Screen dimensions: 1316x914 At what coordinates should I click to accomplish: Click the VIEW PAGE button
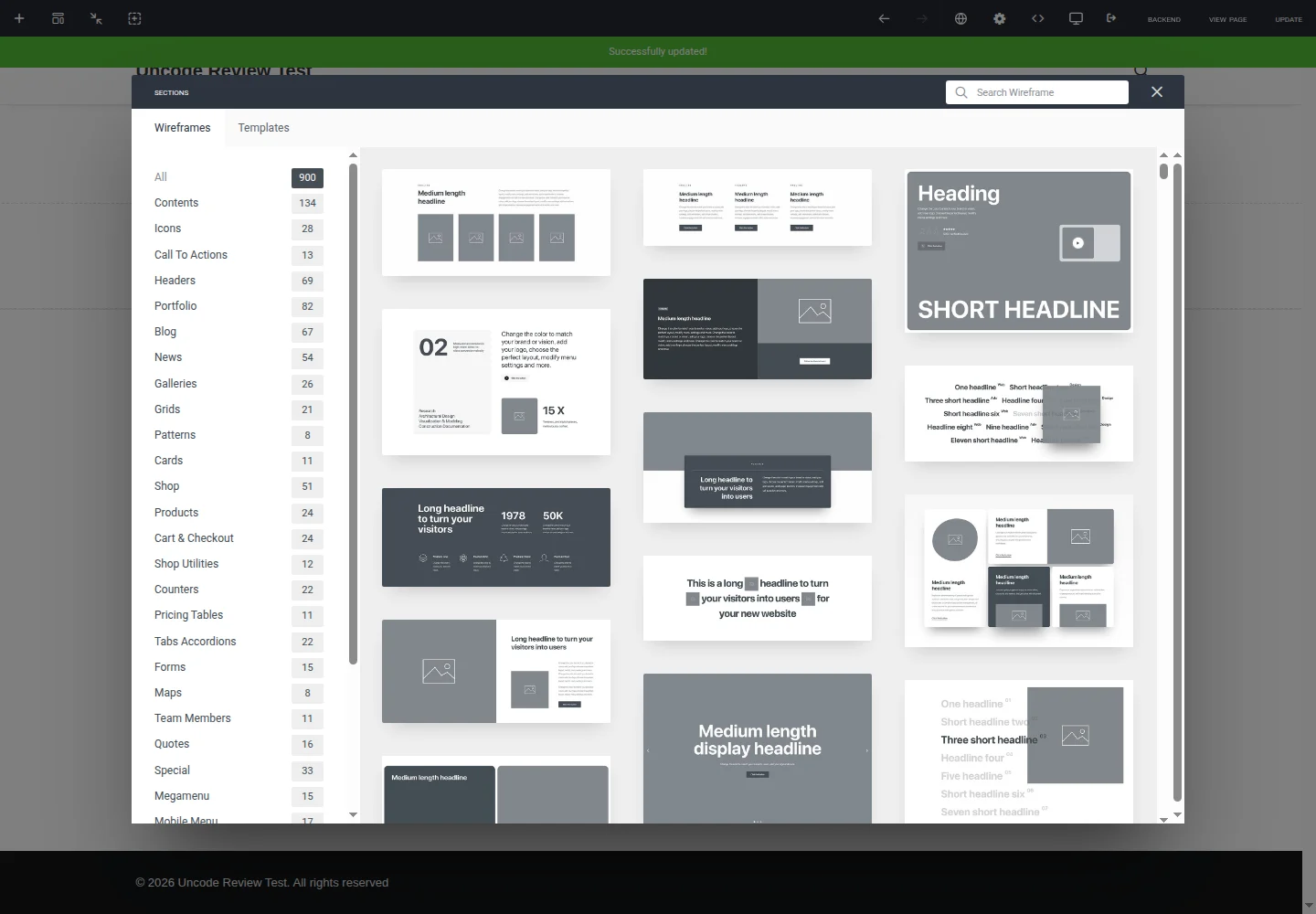point(1227,19)
